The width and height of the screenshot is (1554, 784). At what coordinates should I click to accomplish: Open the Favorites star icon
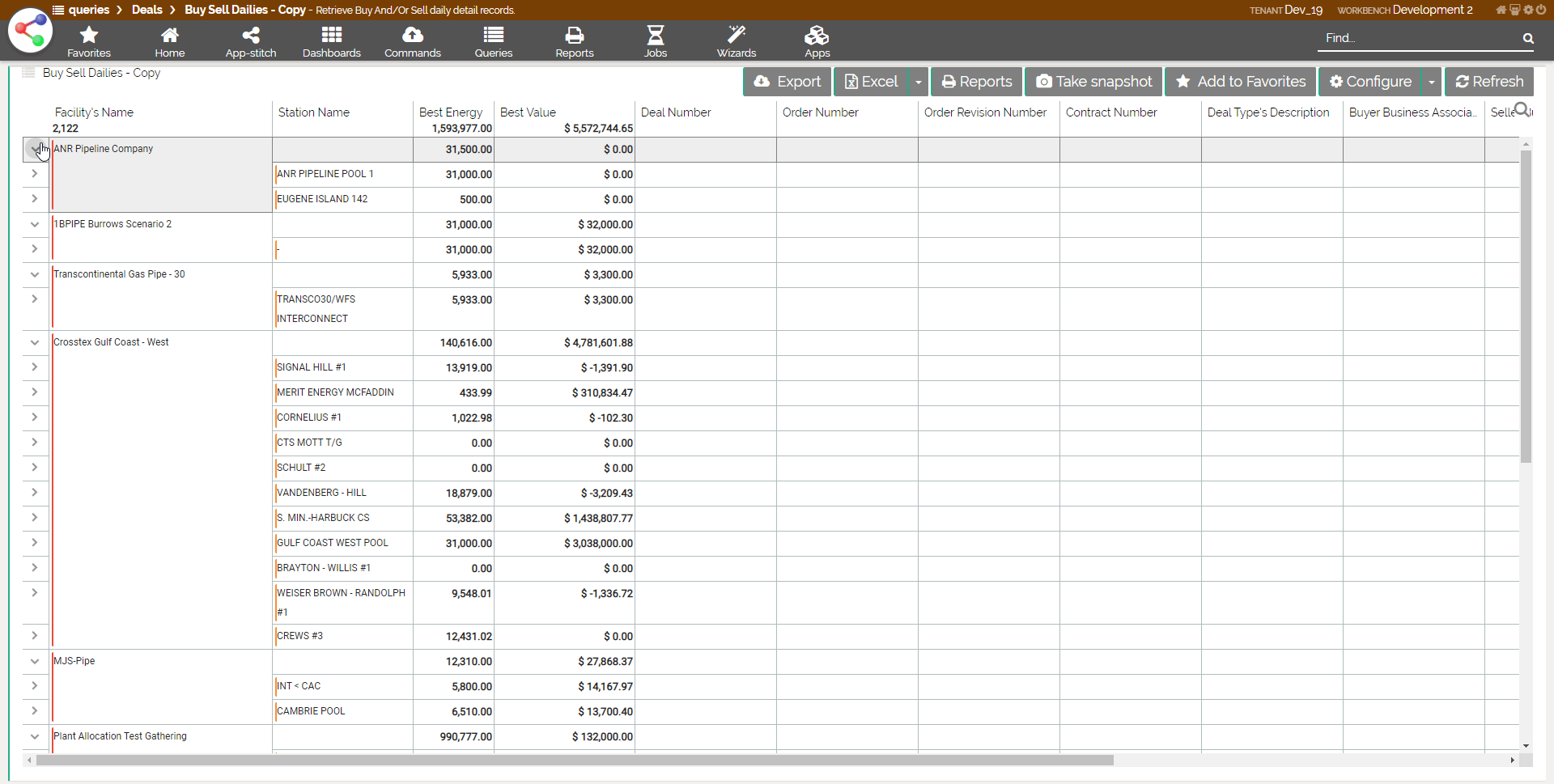(x=89, y=36)
